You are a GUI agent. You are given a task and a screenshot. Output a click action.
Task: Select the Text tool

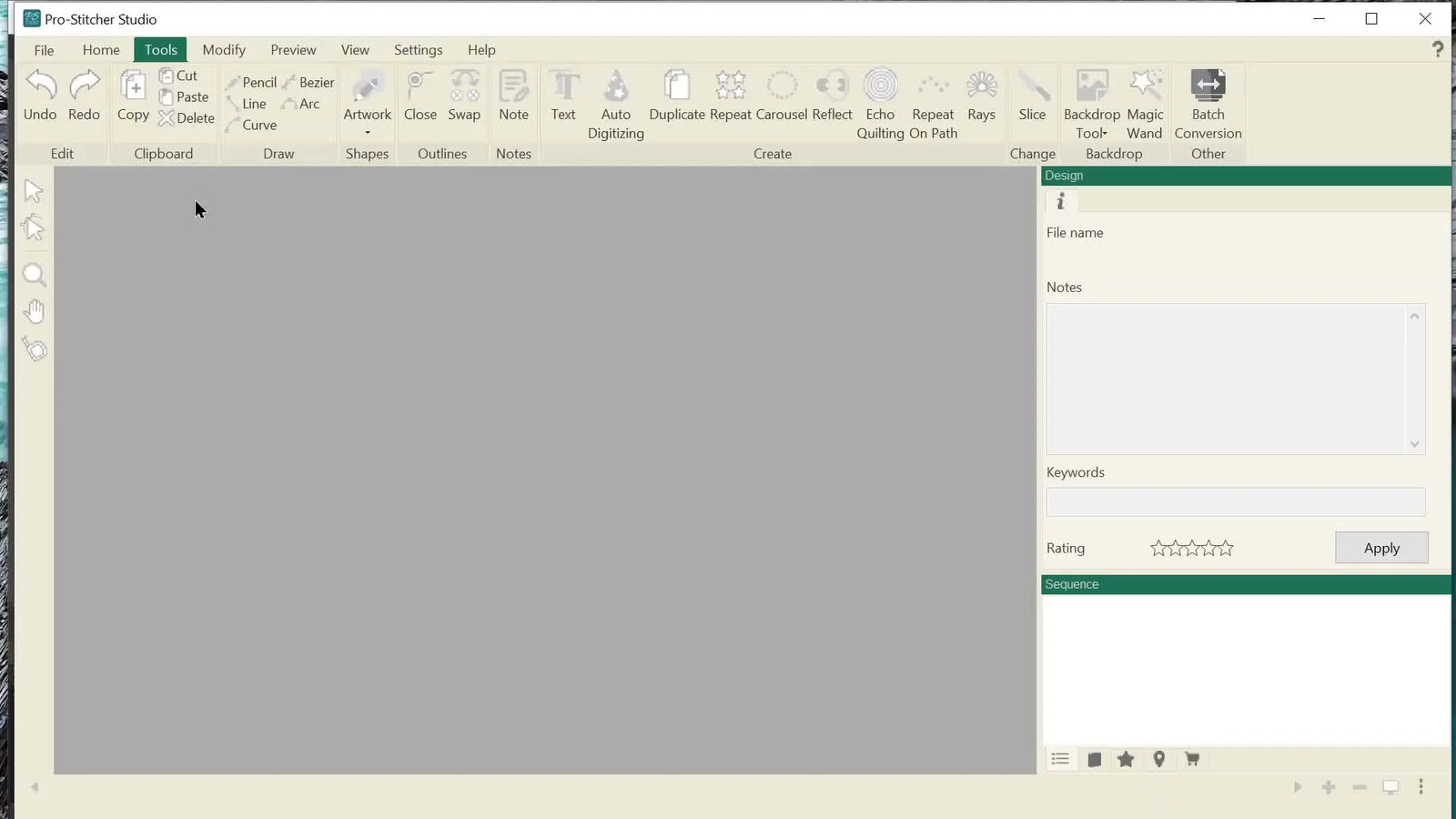(x=563, y=95)
